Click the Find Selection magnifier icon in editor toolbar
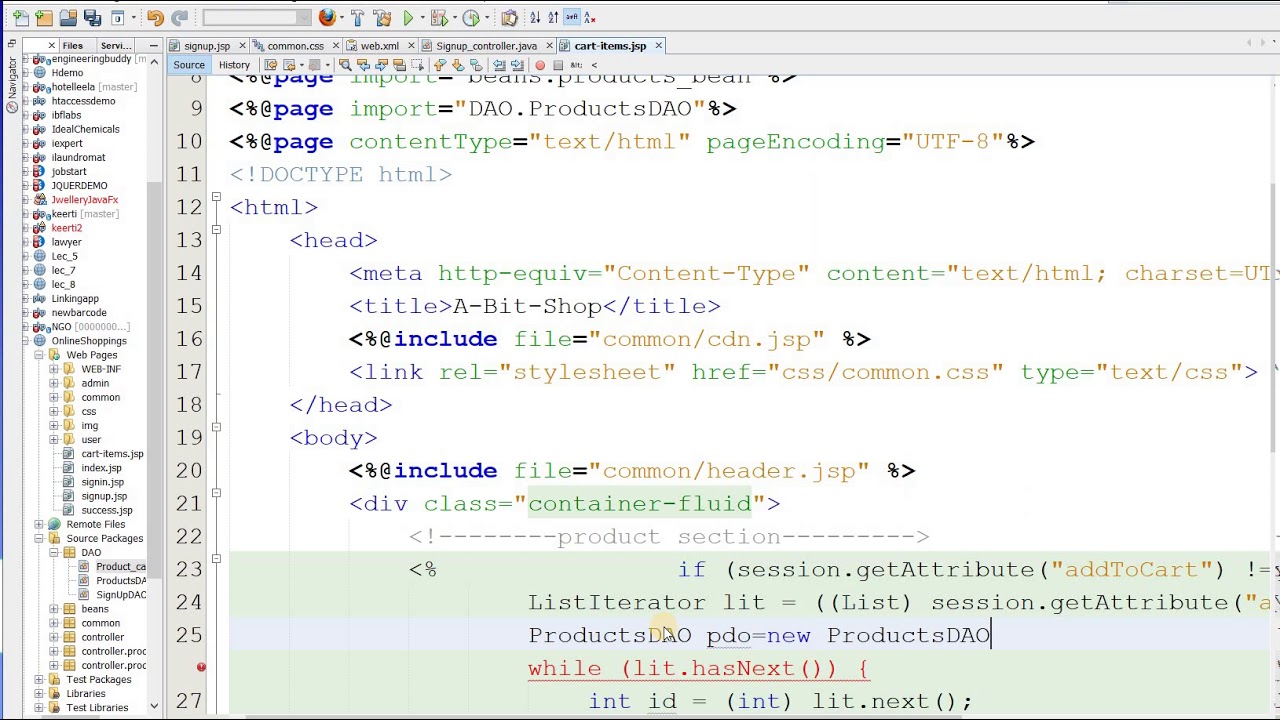Image resolution: width=1280 pixels, height=720 pixels. click(x=345, y=65)
